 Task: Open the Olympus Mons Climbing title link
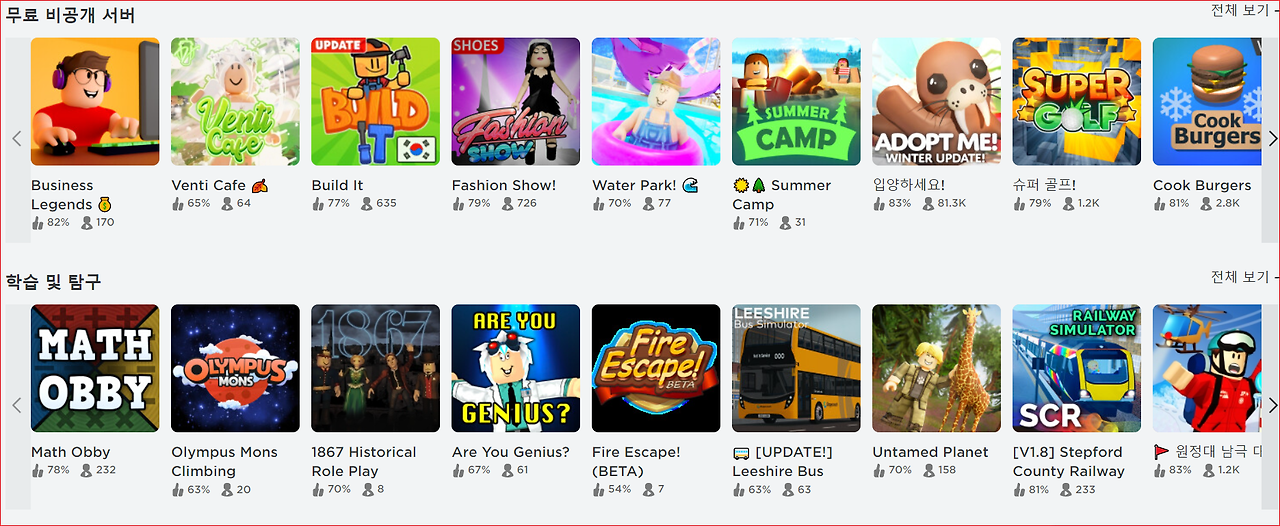224,462
